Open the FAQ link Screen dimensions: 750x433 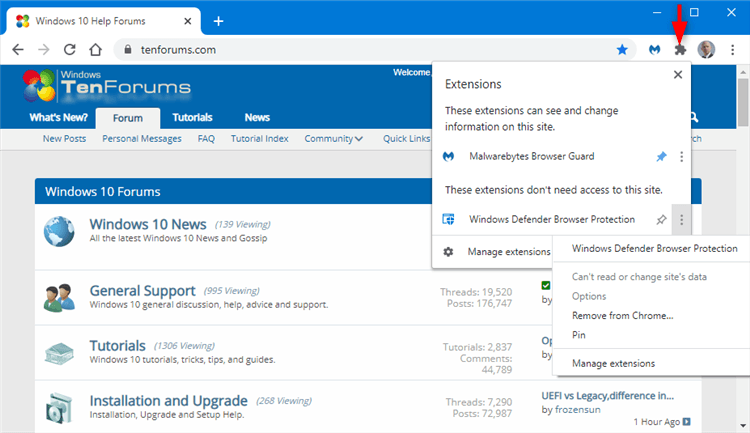click(206, 139)
